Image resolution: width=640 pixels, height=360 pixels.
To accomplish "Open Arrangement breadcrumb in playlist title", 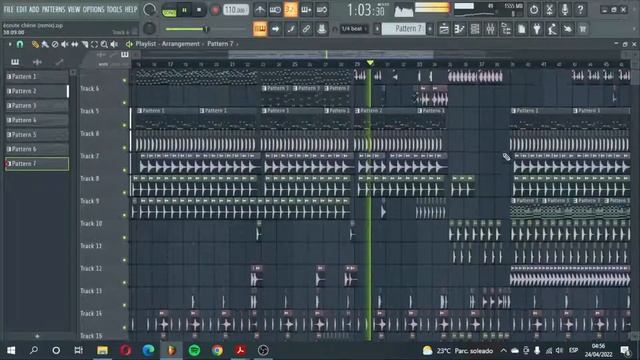I will 181,44.
